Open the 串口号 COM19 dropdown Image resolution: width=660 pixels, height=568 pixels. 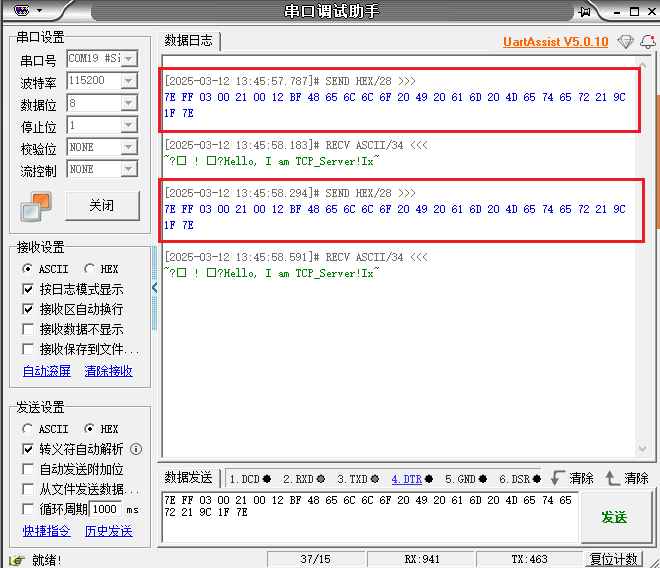129,59
